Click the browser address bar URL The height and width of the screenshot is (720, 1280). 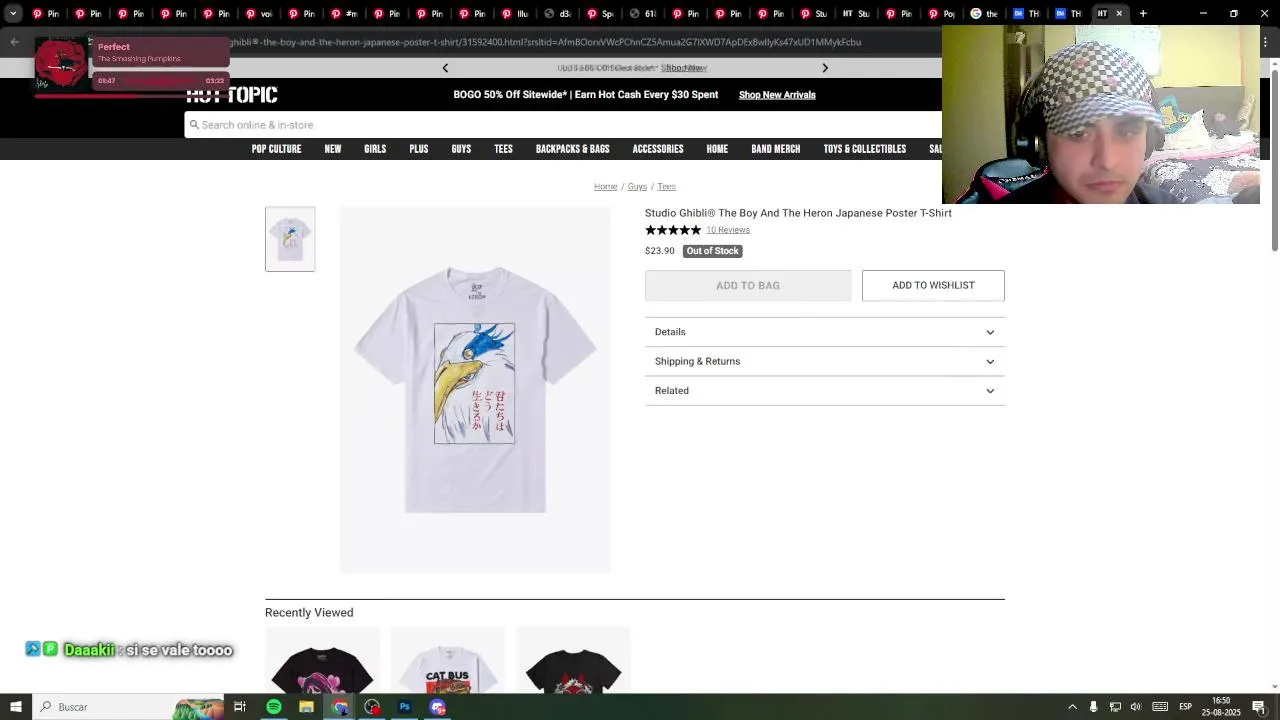pyautogui.click(x=545, y=42)
